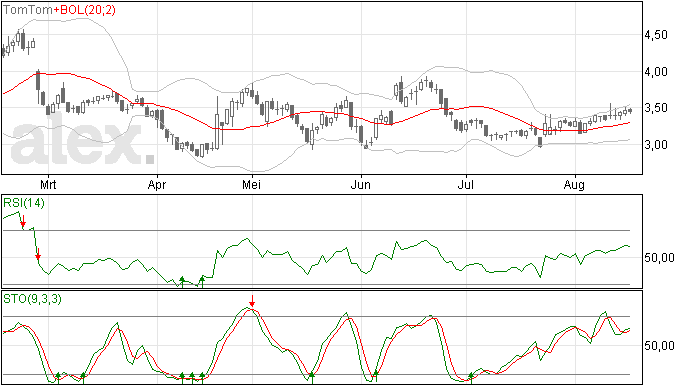
Task: Click the 50,00 level label in STO panel
Action: pyautogui.click(x=659, y=346)
